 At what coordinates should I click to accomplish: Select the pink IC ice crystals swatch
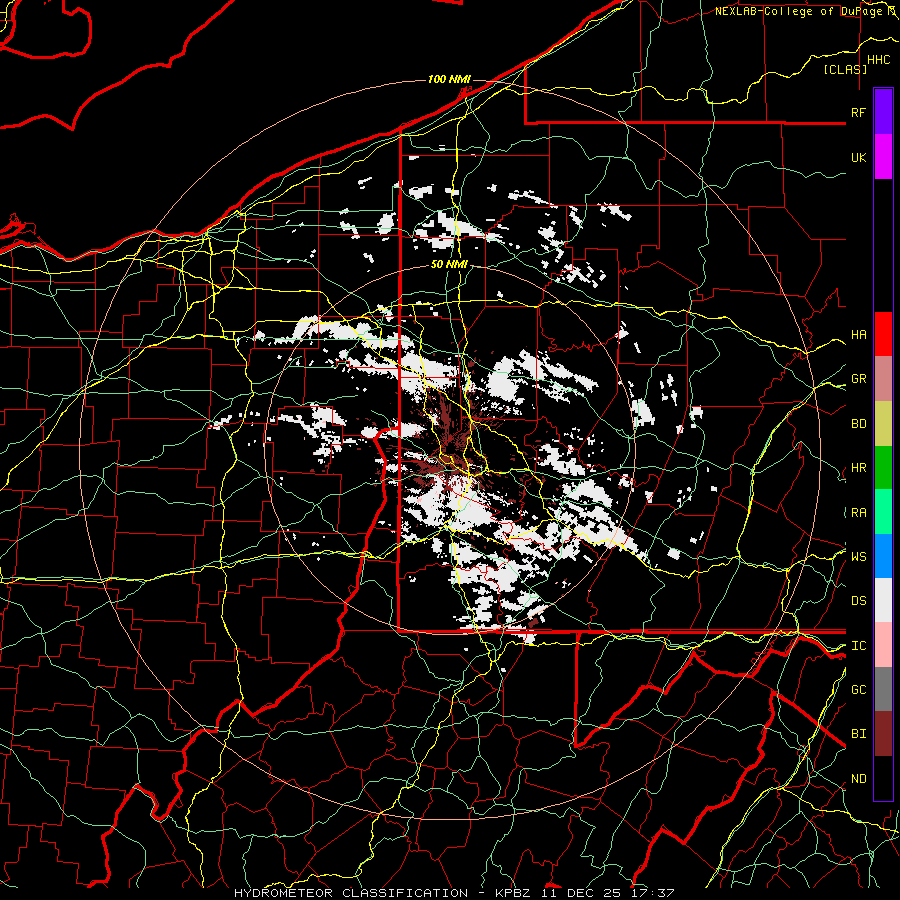point(883,645)
